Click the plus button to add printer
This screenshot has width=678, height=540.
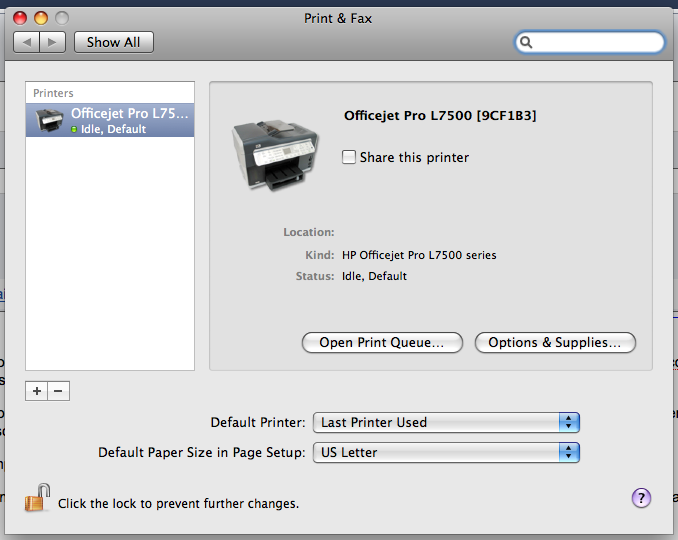[x=37, y=391]
